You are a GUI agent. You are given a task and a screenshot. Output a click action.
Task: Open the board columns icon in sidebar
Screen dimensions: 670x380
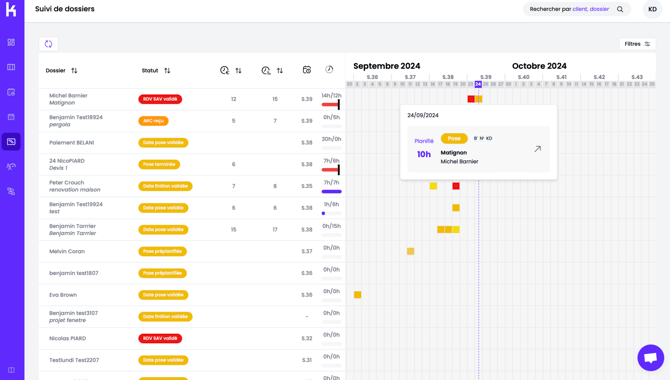[x=11, y=67]
